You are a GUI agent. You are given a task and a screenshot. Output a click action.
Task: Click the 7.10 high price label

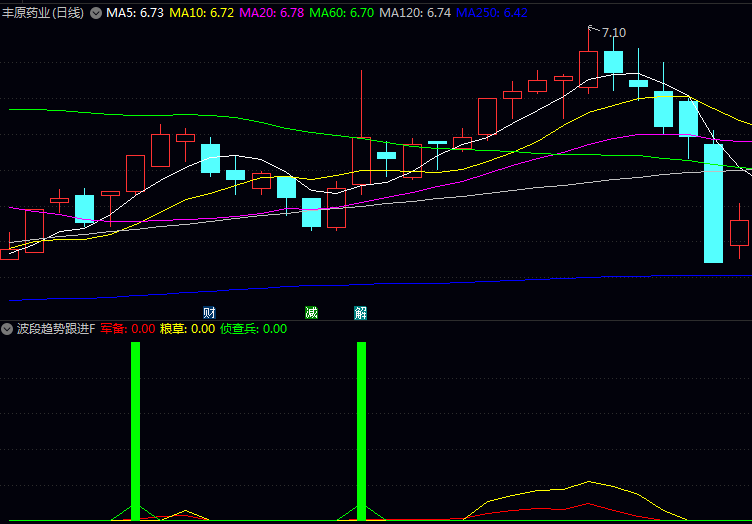tap(614, 33)
